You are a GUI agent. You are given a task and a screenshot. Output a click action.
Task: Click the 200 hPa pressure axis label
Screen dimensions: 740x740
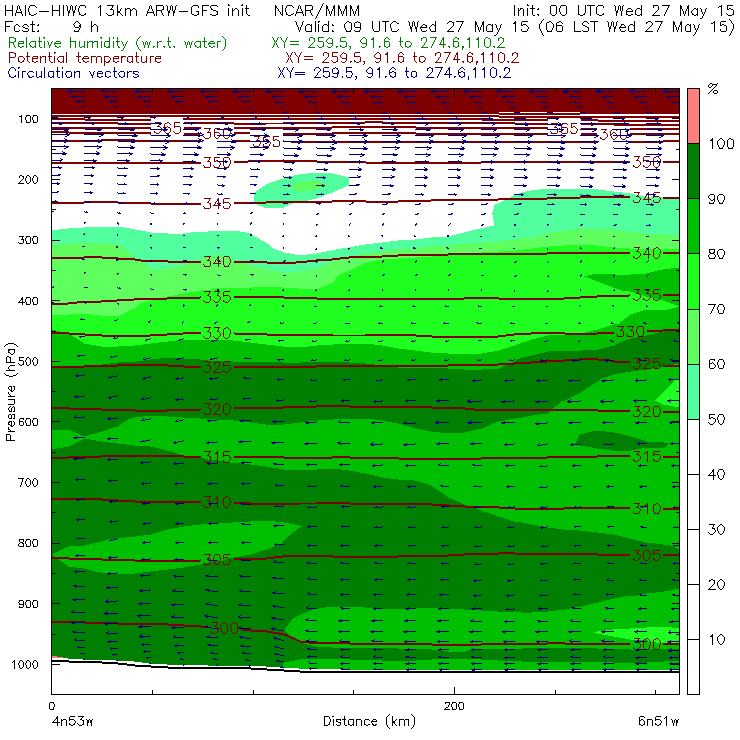[x=28, y=179]
